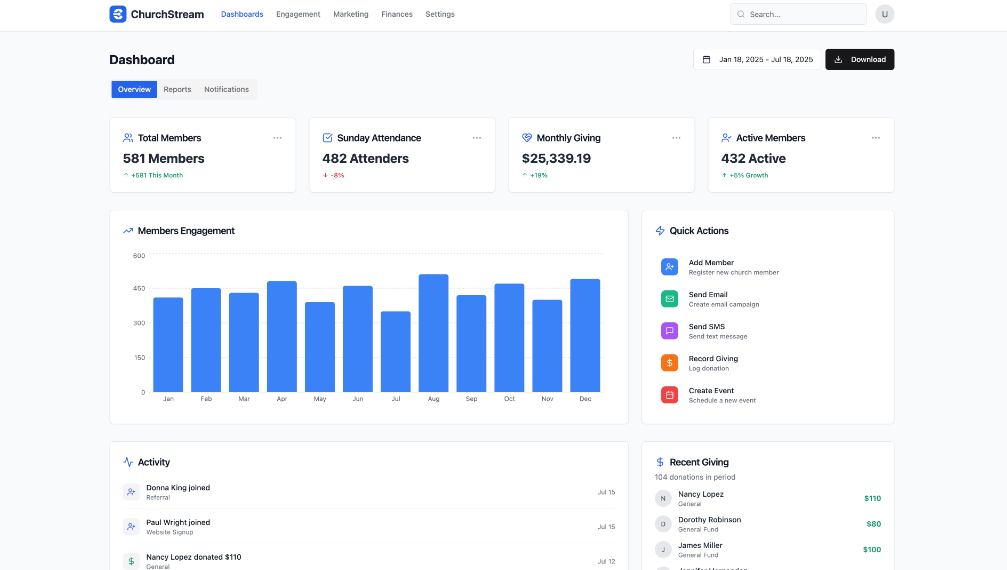Screen dimensions: 1007x570
Task: Switch to the Notifications tab
Action: point(226,90)
